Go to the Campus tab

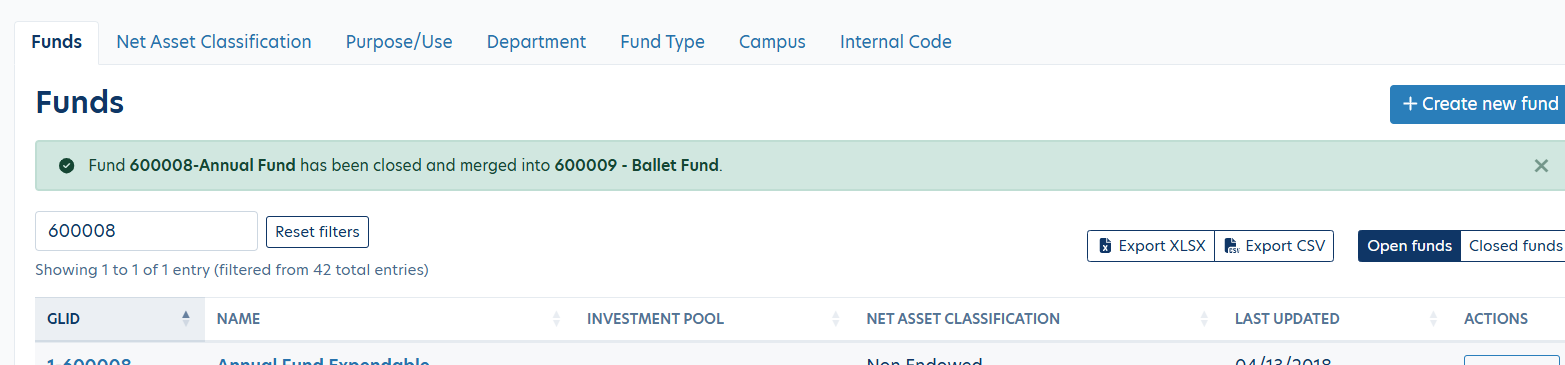[x=772, y=42]
